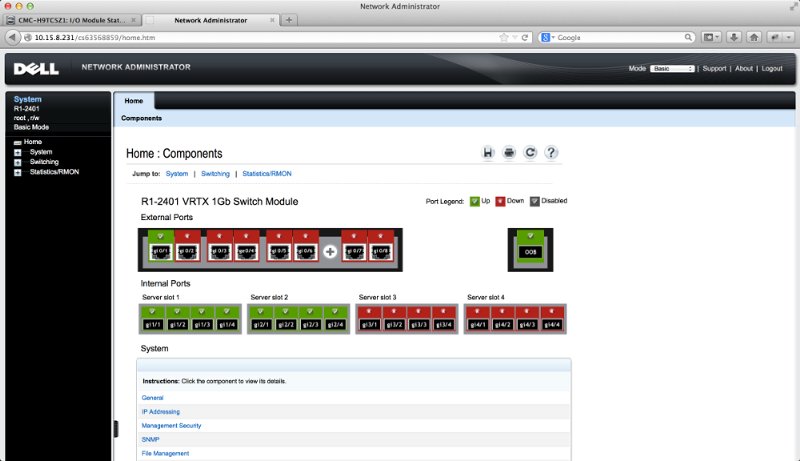Expand the Statistics/RMON tree node
The image size is (800, 461).
pos(18,173)
